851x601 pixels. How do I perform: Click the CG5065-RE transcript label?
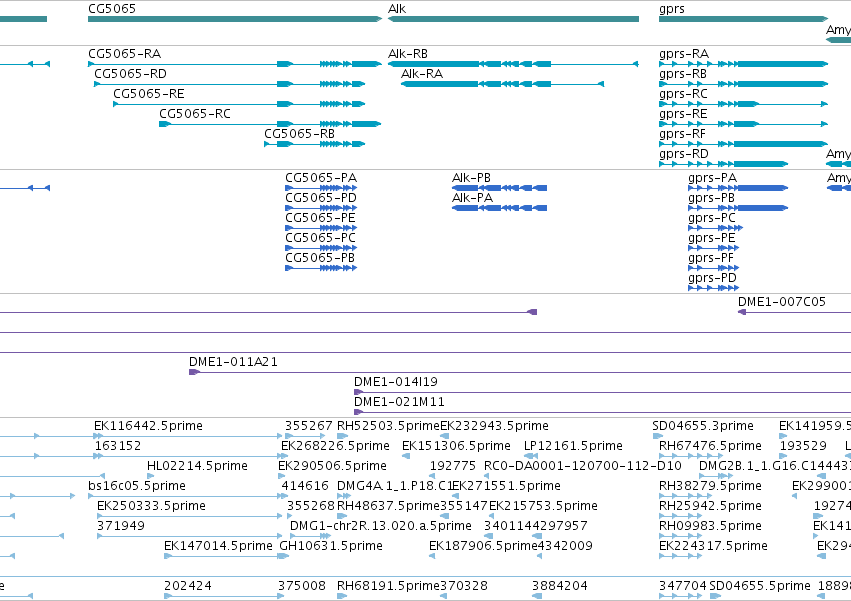tap(149, 94)
